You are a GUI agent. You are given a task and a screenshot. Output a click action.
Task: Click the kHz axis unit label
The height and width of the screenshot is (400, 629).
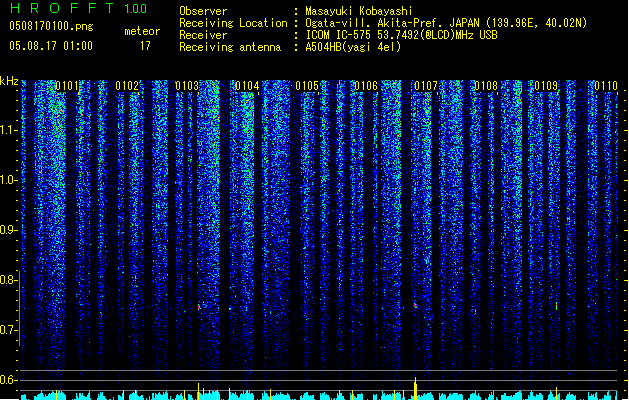(9, 81)
